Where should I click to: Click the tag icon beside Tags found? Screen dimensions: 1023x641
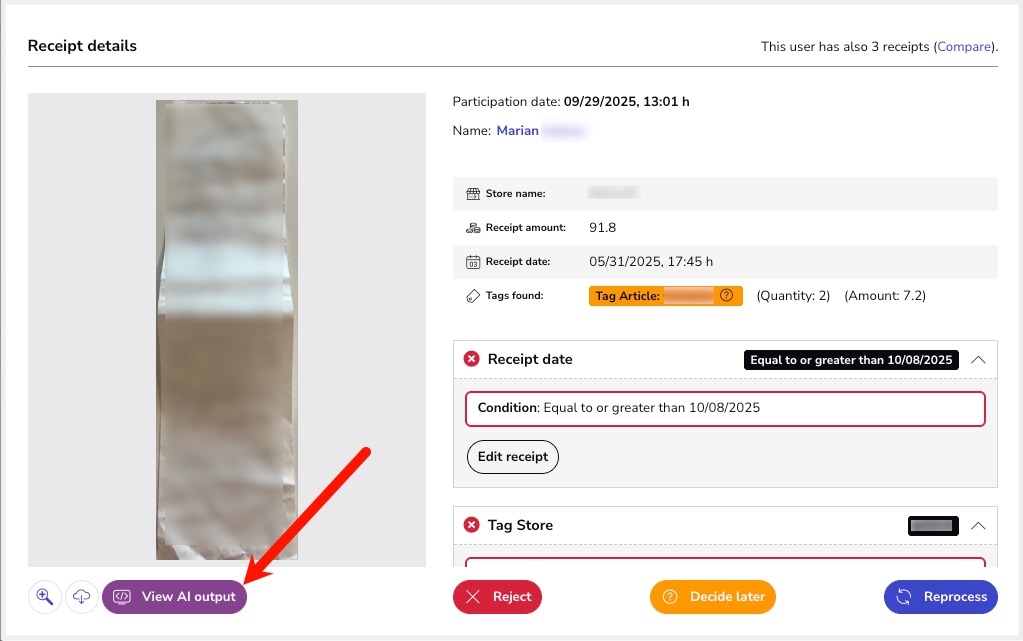[x=473, y=296]
